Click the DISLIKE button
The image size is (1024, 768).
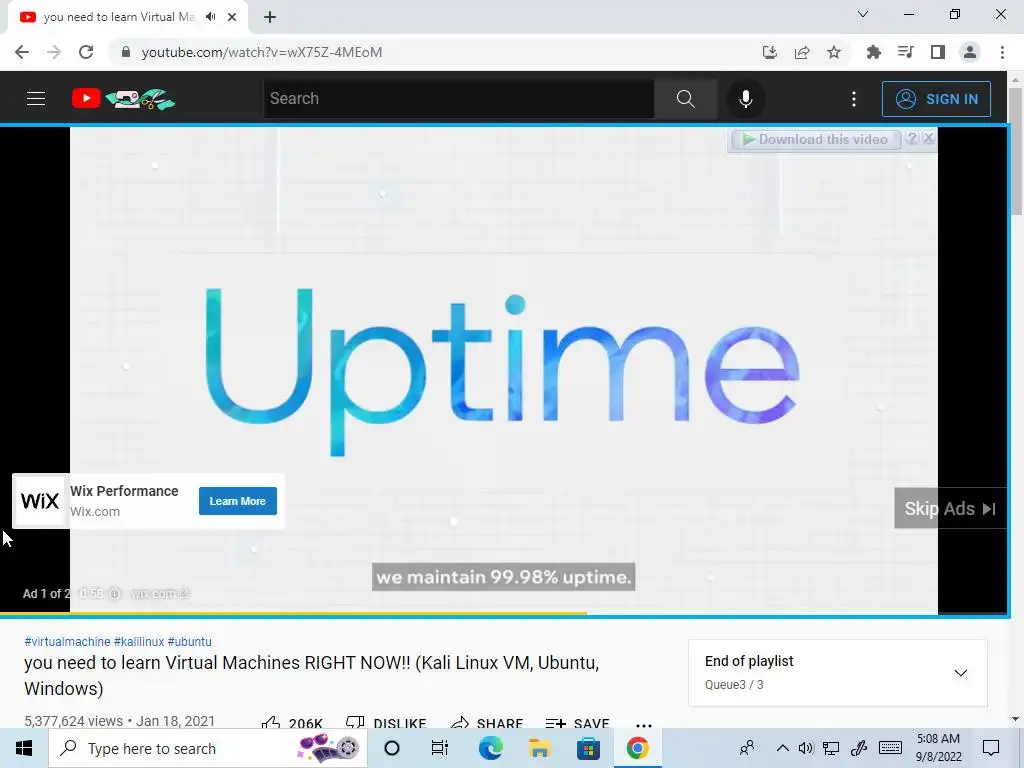pyautogui.click(x=386, y=723)
